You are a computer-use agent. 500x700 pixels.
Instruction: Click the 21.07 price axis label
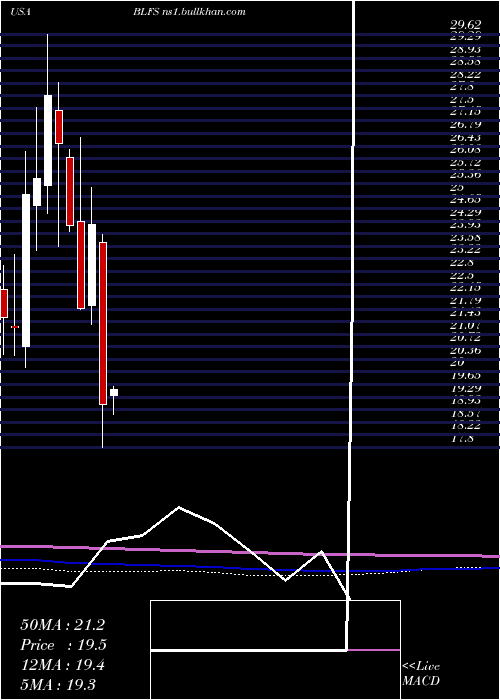[x=465, y=325]
